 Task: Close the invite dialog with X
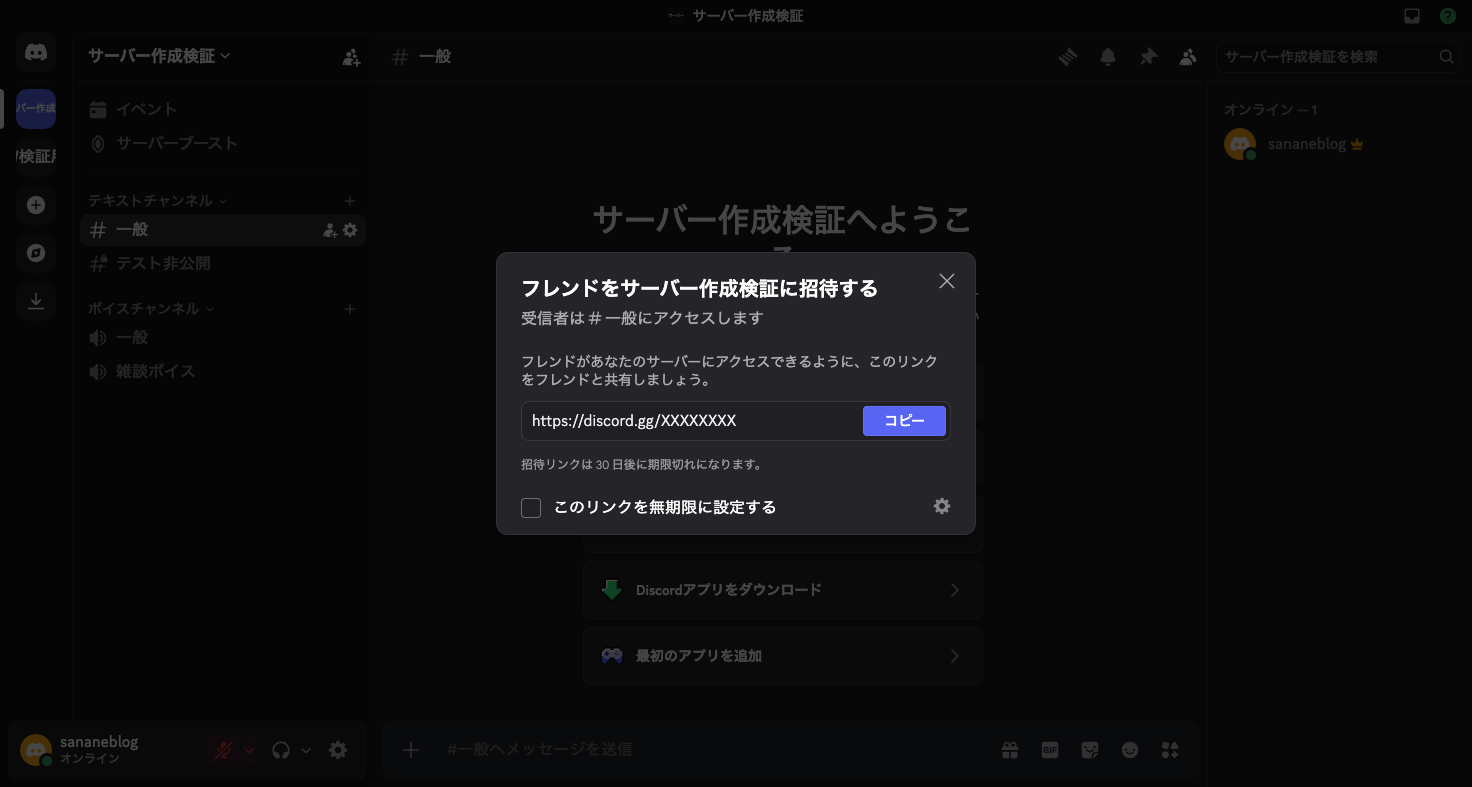coord(947,281)
